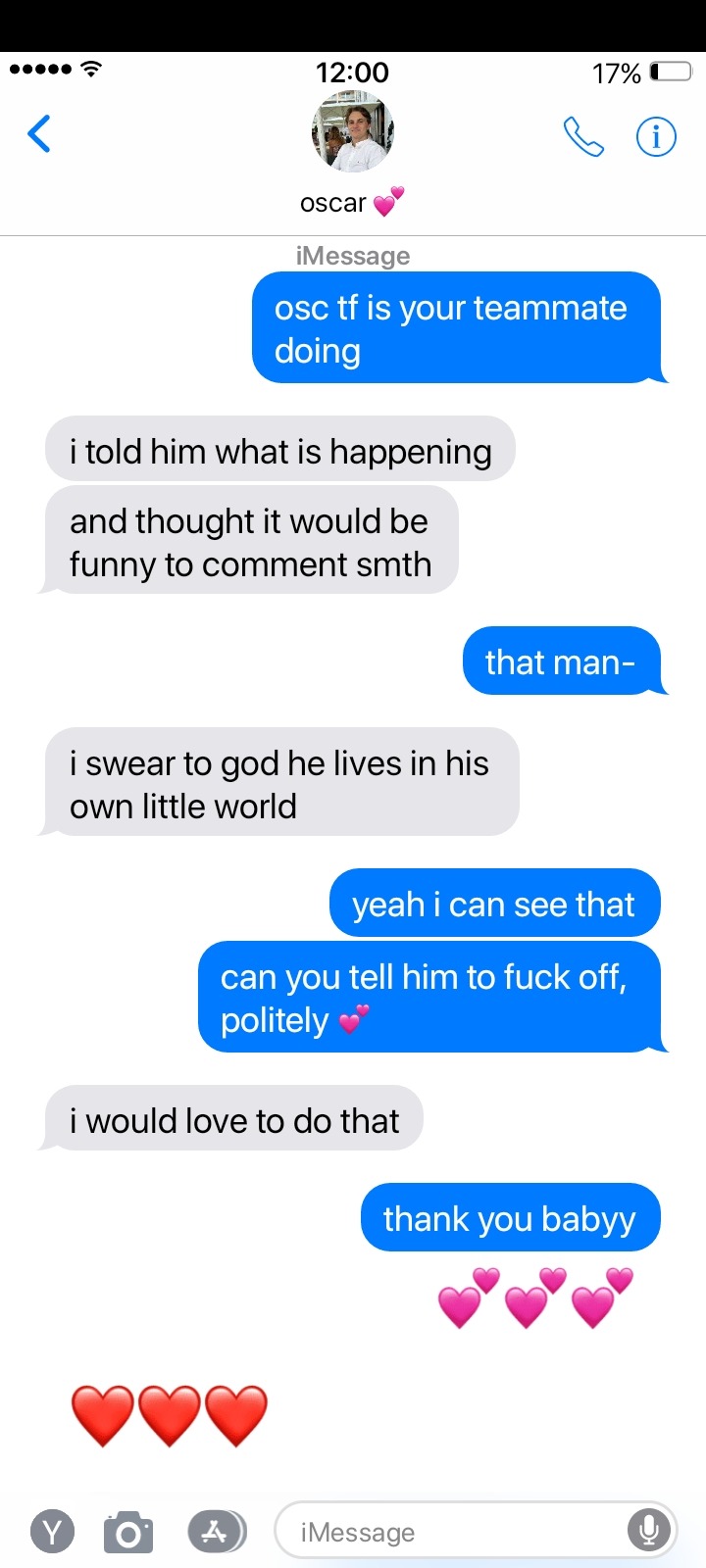This screenshot has height=1568, width=706.
Task: Open the contact info icon
Action: 656,136
